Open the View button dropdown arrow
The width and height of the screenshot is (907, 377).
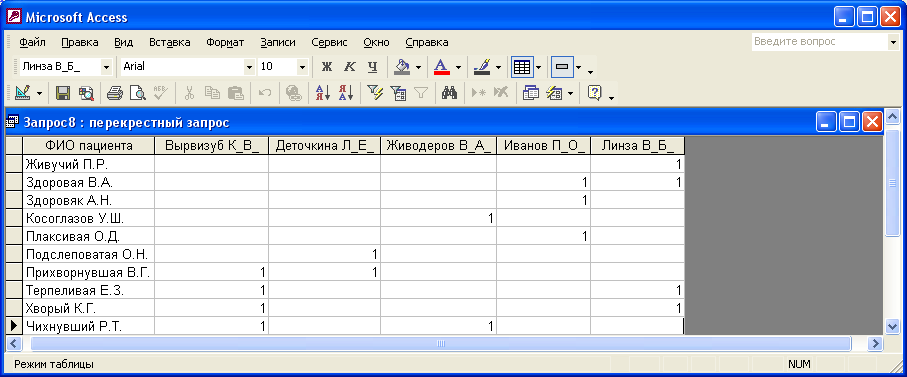tap(39, 93)
